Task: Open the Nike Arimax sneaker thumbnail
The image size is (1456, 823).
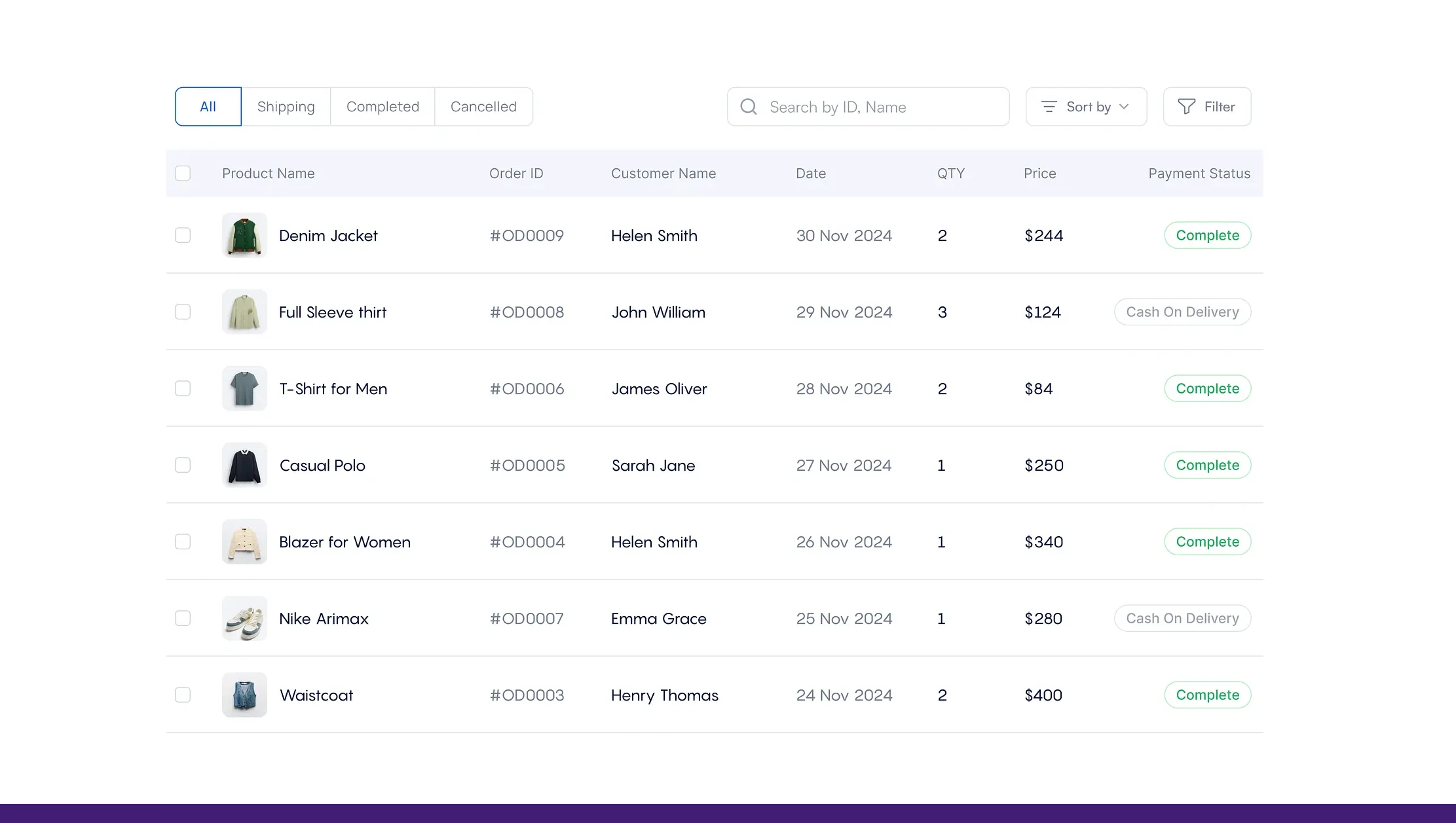Action: pos(244,618)
